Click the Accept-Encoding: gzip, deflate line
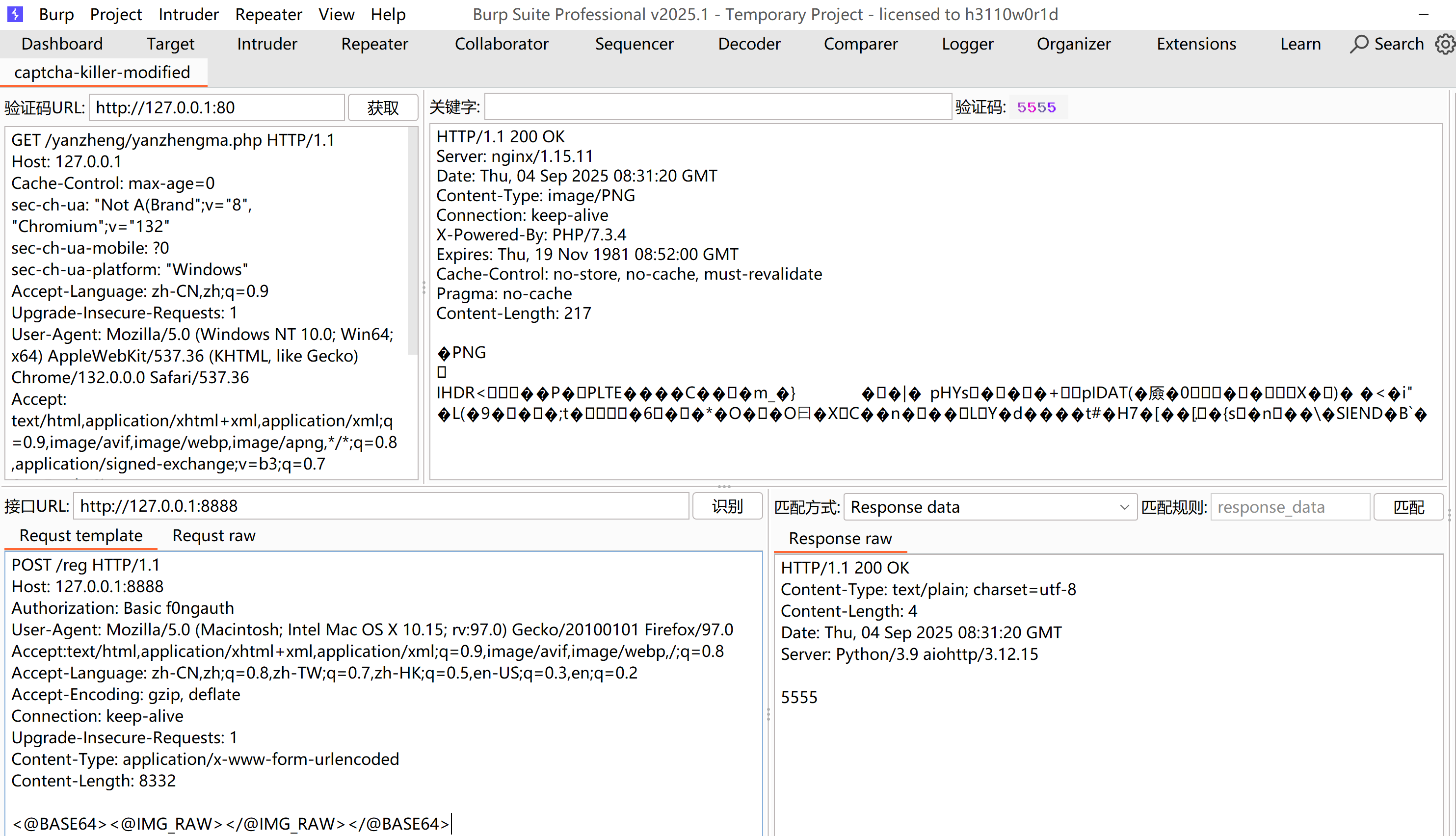1456x836 pixels. 126,695
